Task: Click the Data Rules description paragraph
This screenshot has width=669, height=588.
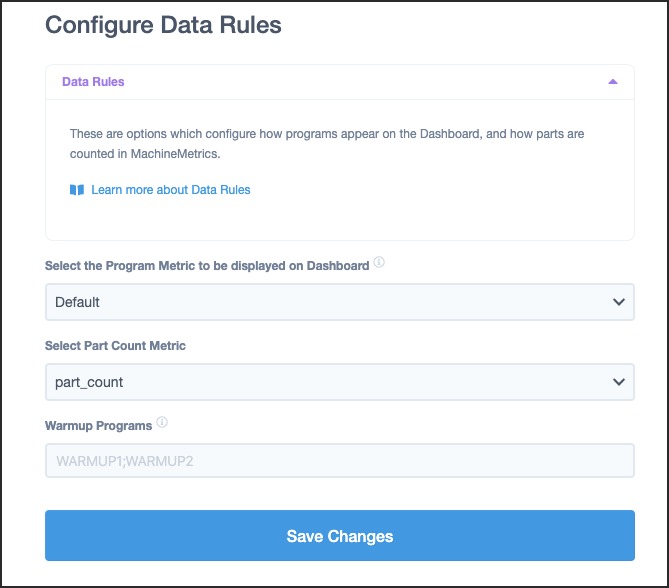Action: pos(327,144)
